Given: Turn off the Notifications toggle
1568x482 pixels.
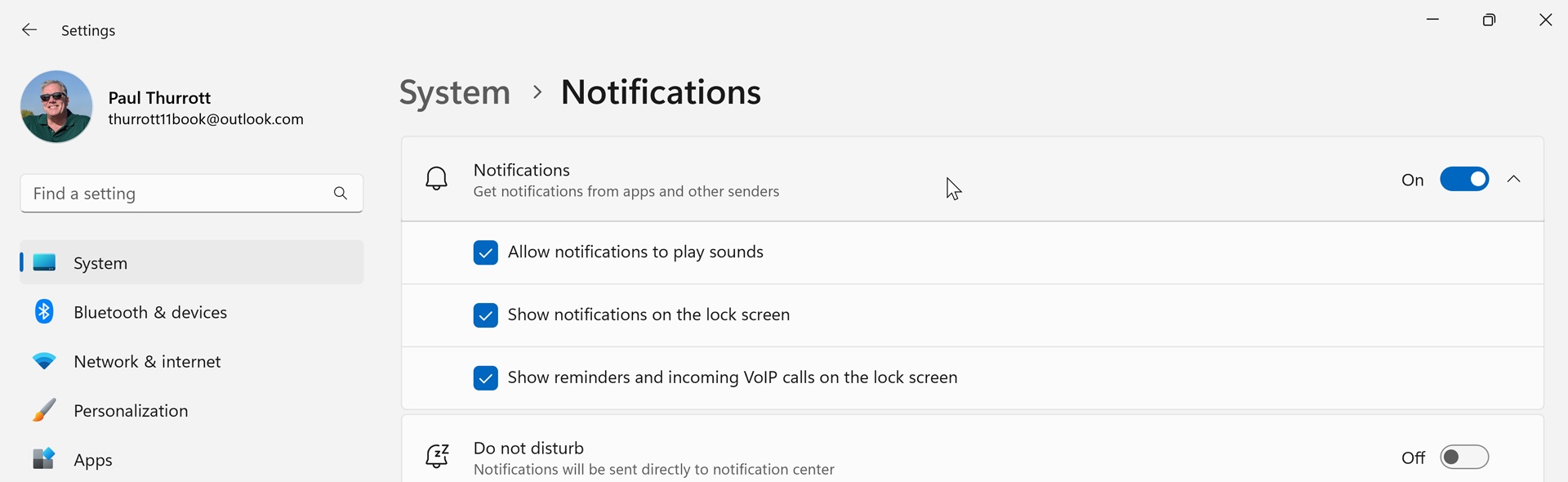Looking at the screenshot, I should coord(1463,179).
